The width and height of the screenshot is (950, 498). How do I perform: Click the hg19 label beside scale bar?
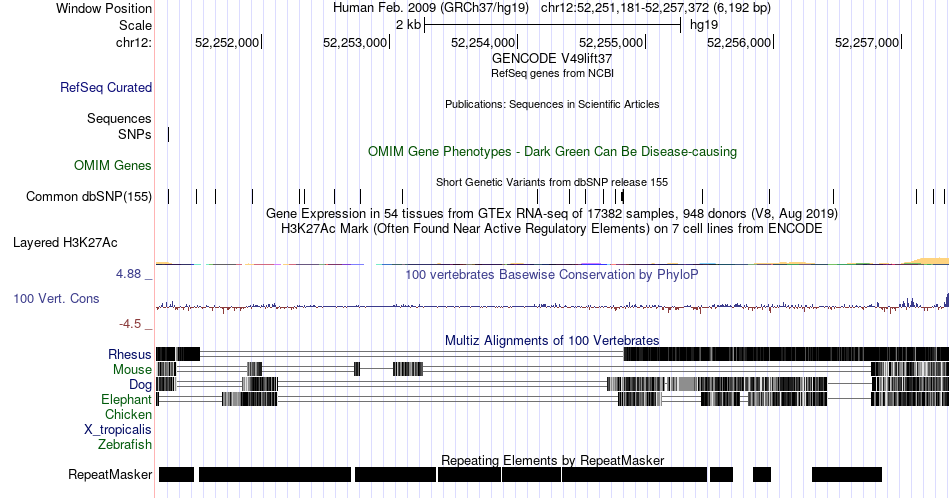tap(704, 25)
